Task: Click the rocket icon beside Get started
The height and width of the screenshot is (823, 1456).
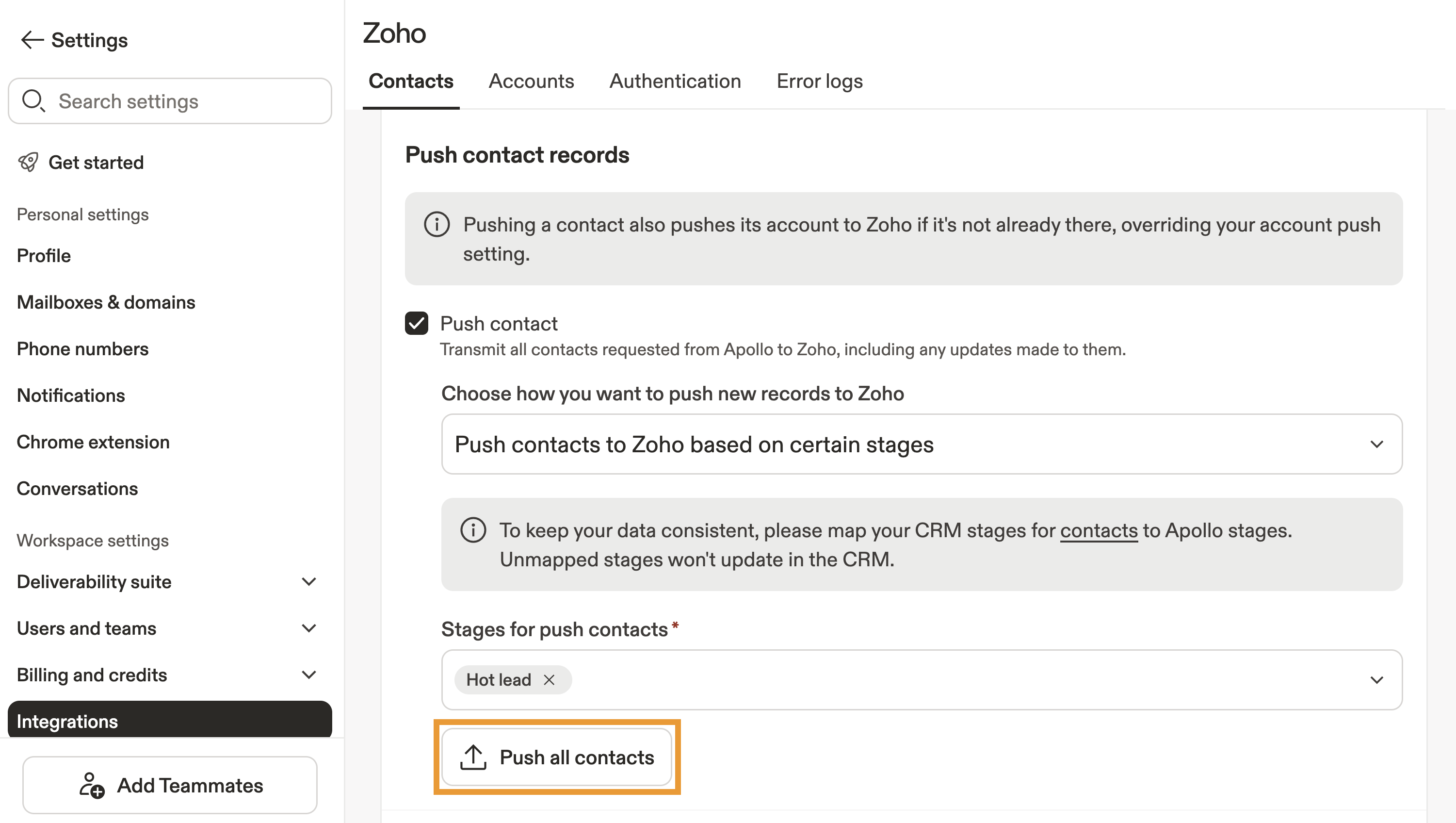Action: tap(28, 163)
